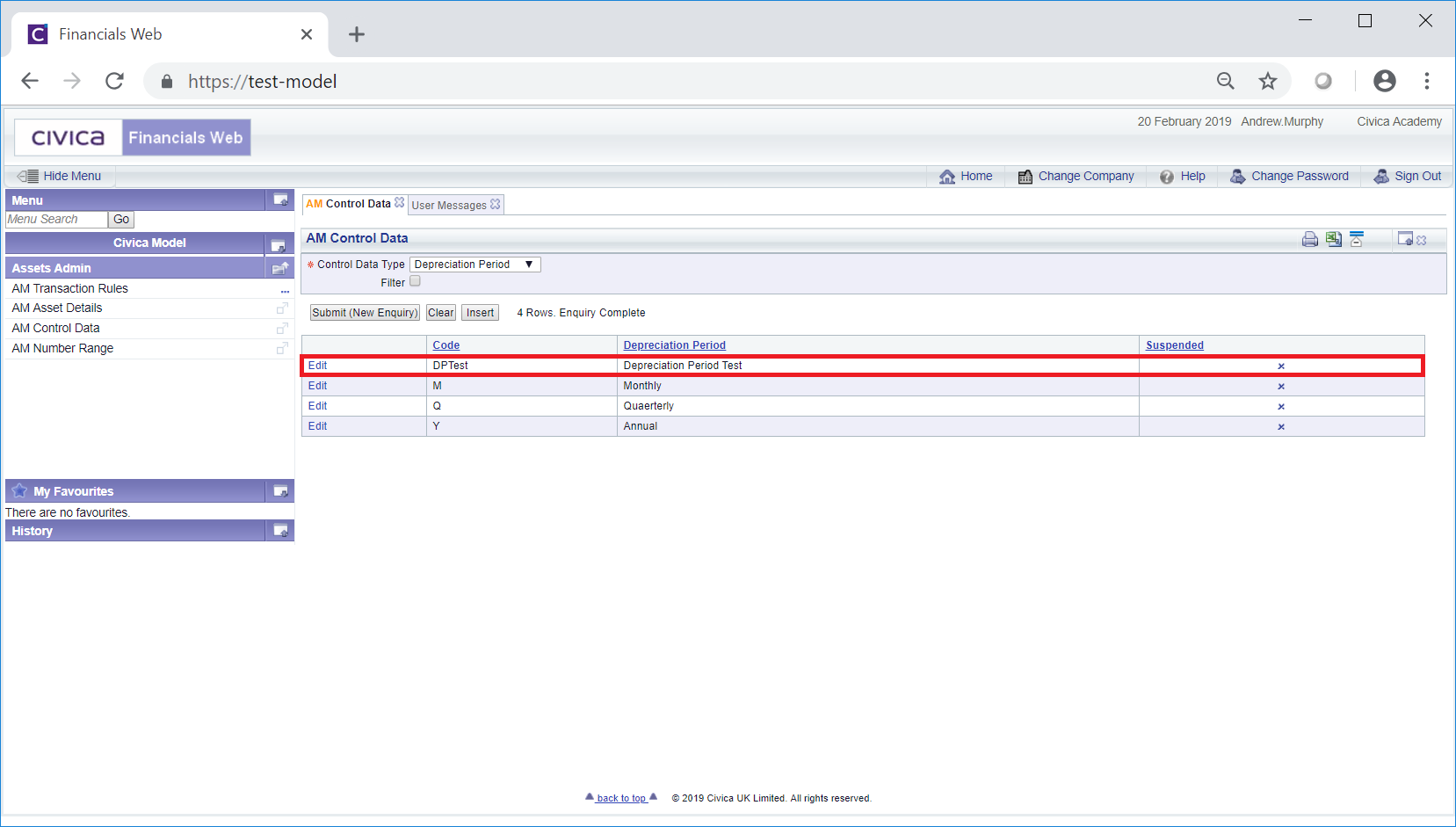This screenshot has height=827, width=1456.
Task: Tick the Filter checkbox
Action: point(415,281)
